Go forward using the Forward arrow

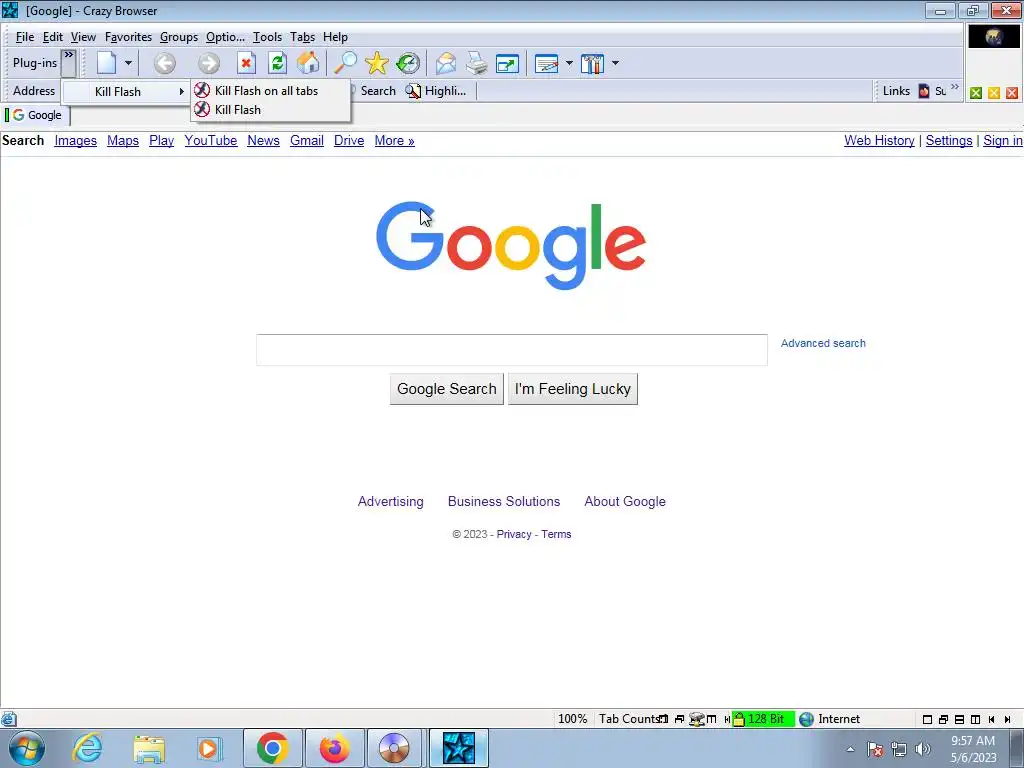point(209,63)
